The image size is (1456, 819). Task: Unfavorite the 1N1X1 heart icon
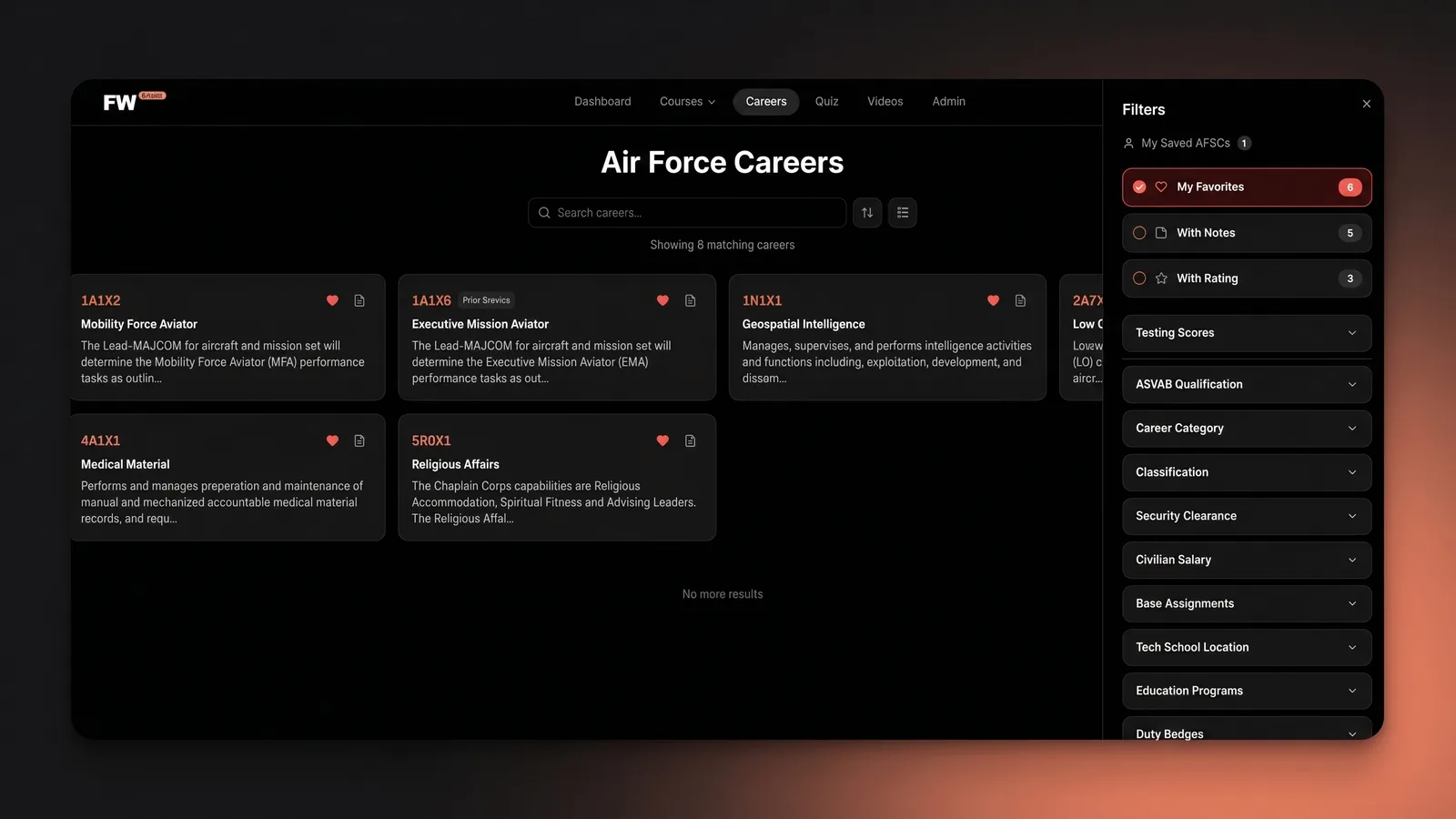point(993,300)
